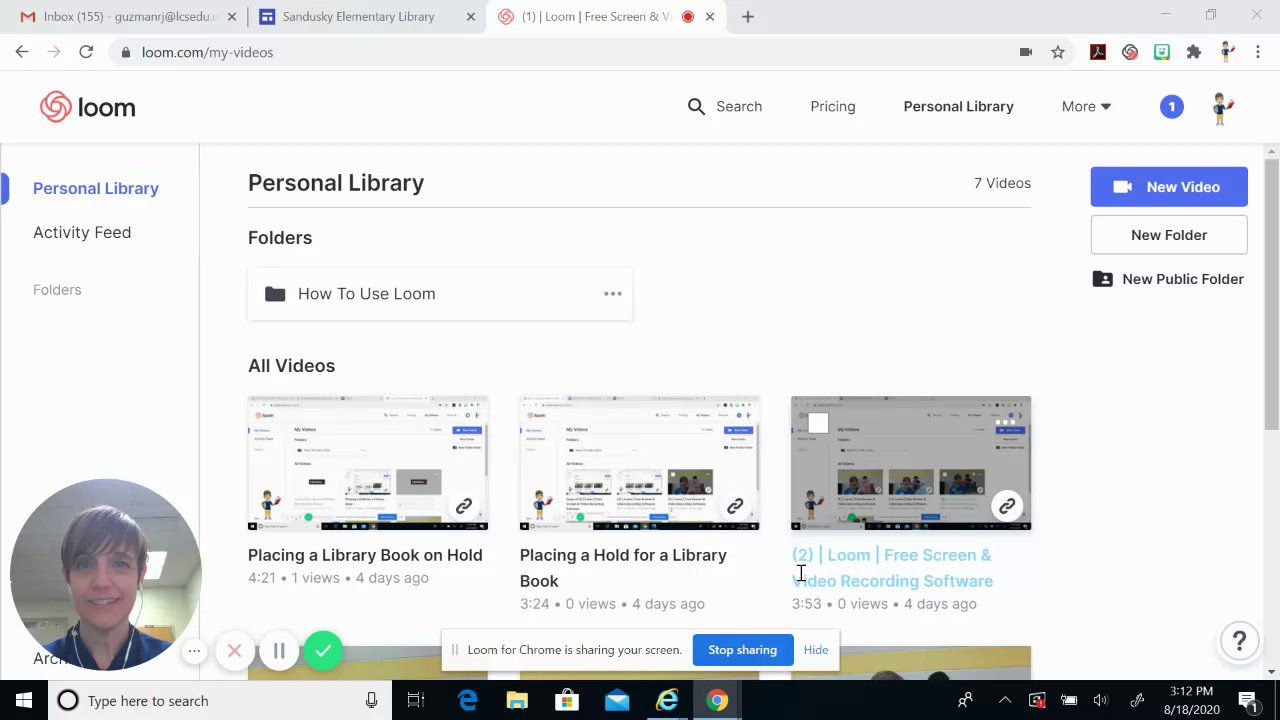Click the New Folder button
The width and height of the screenshot is (1280, 720).
1169,235
